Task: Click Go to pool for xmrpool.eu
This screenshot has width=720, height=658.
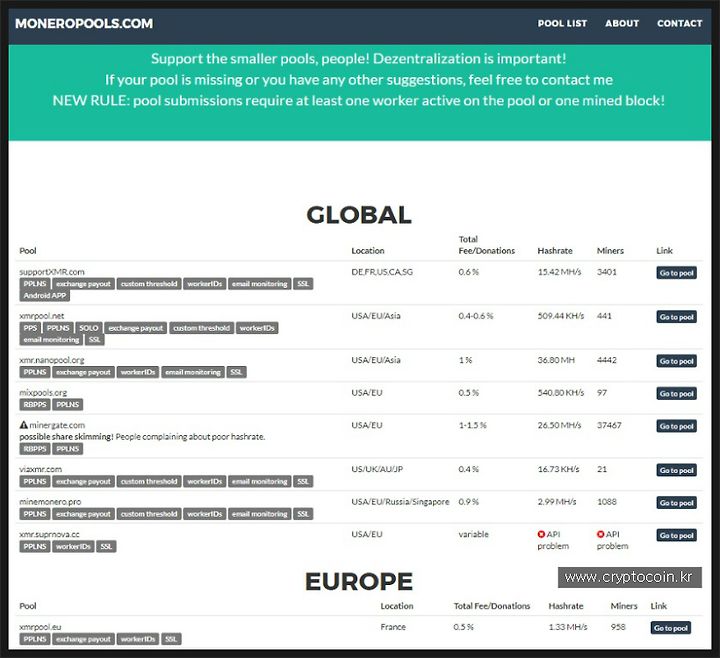Action: coord(670,628)
